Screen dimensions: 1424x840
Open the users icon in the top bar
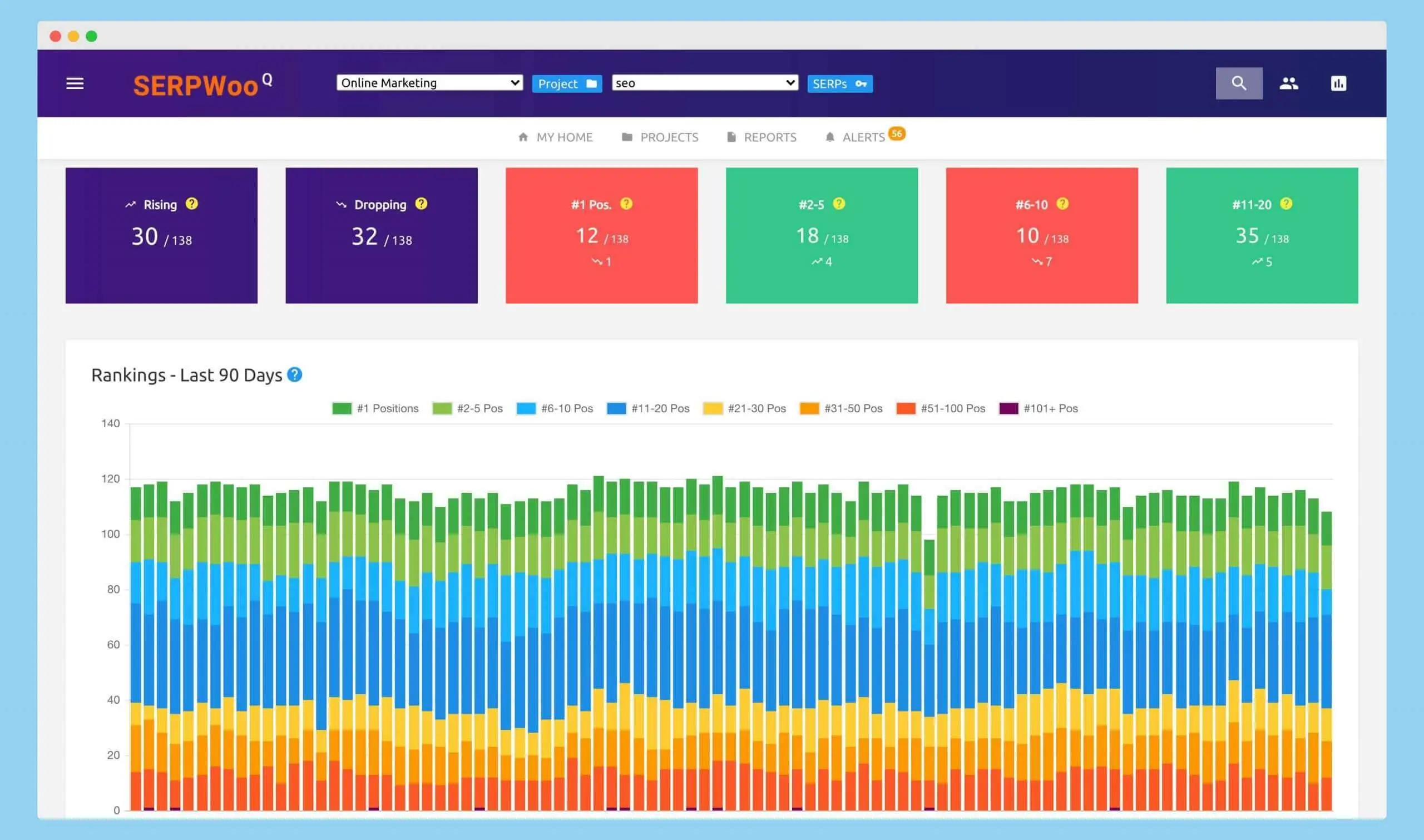[1290, 83]
